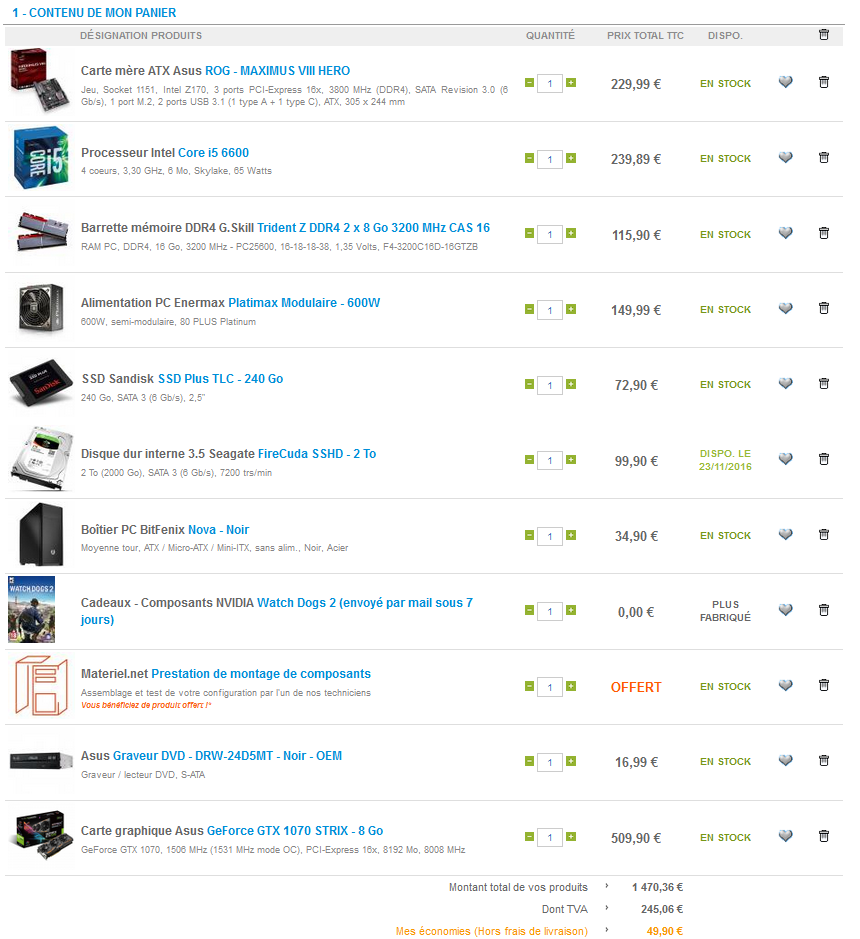This screenshot has width=860, height=939.
Task: Add Intel Core i5 6600 to wishlist
Action: click(785, 157)
